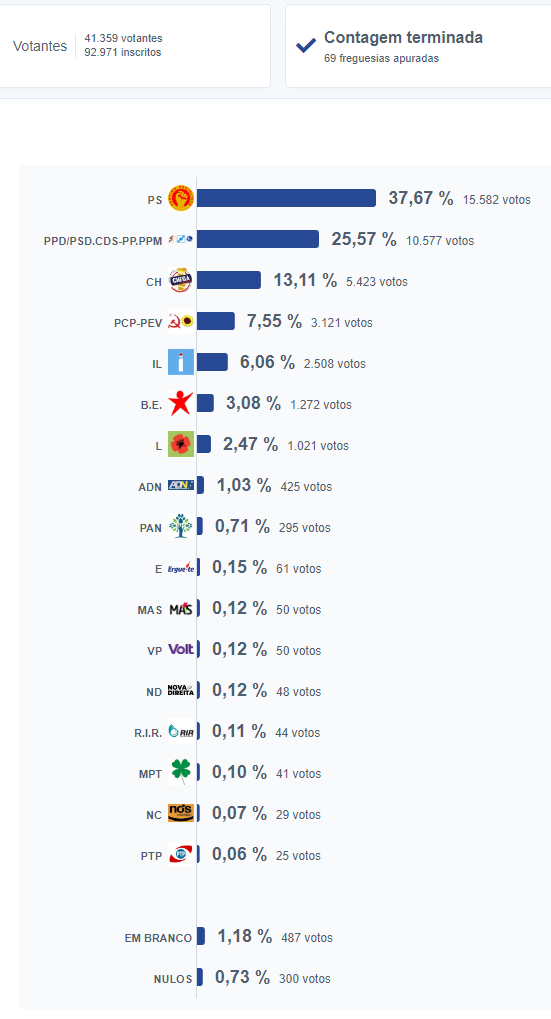
Task: Select the PCP-PEV hammer and sunflower icon
Action: coord(181,321)
